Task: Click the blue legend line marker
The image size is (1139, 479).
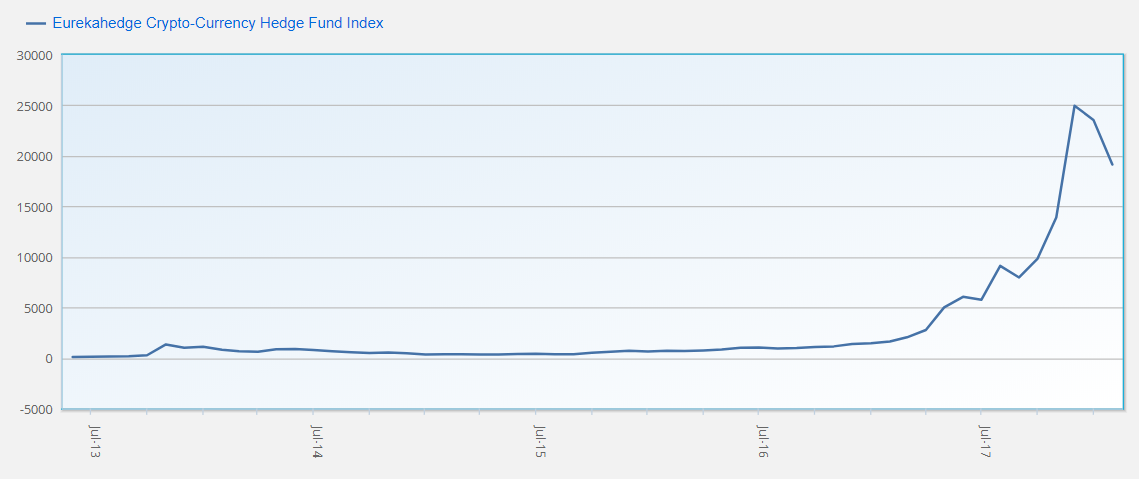Action: (36, 23)
